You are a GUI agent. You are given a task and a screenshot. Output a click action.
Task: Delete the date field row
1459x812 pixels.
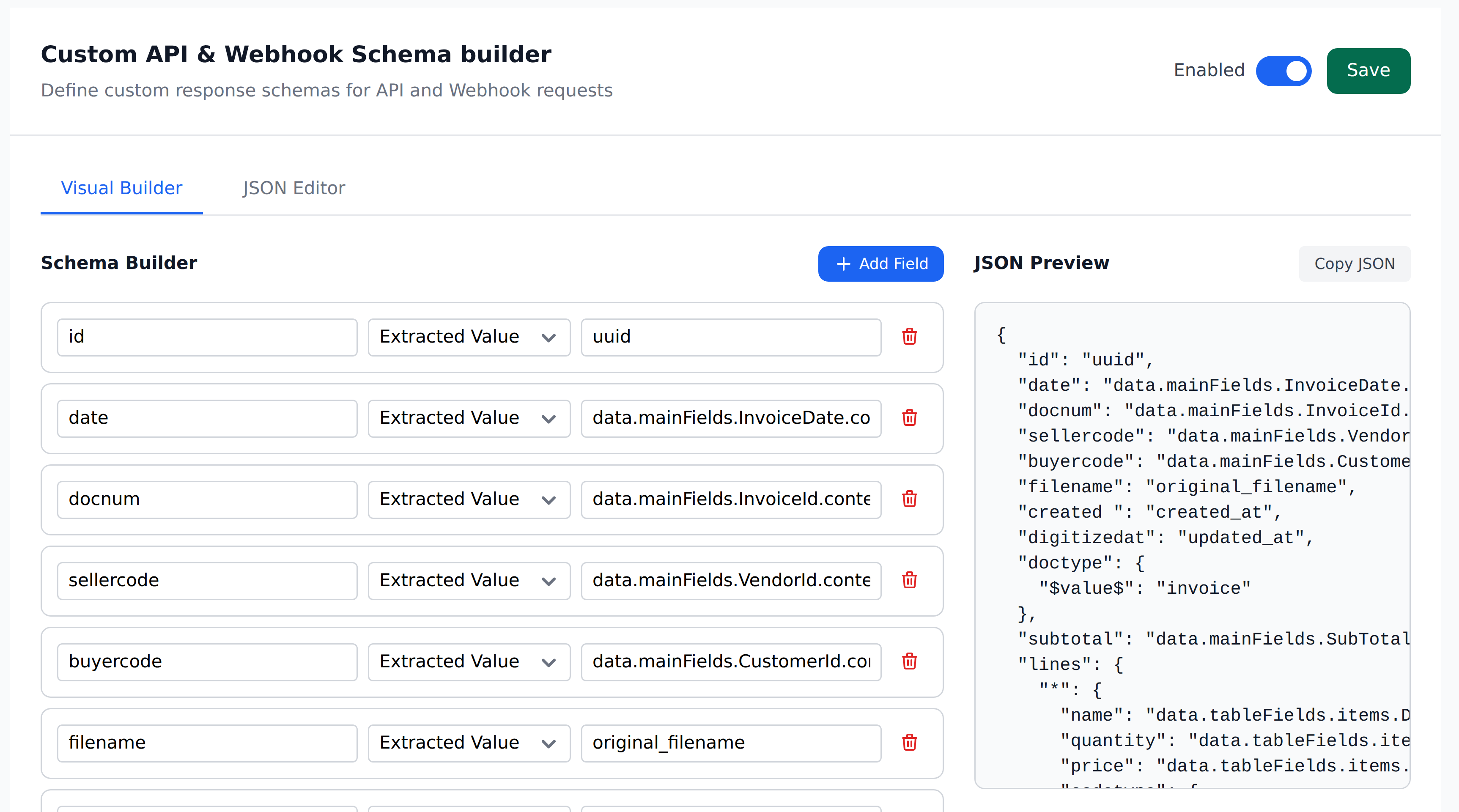click(910, 418)
